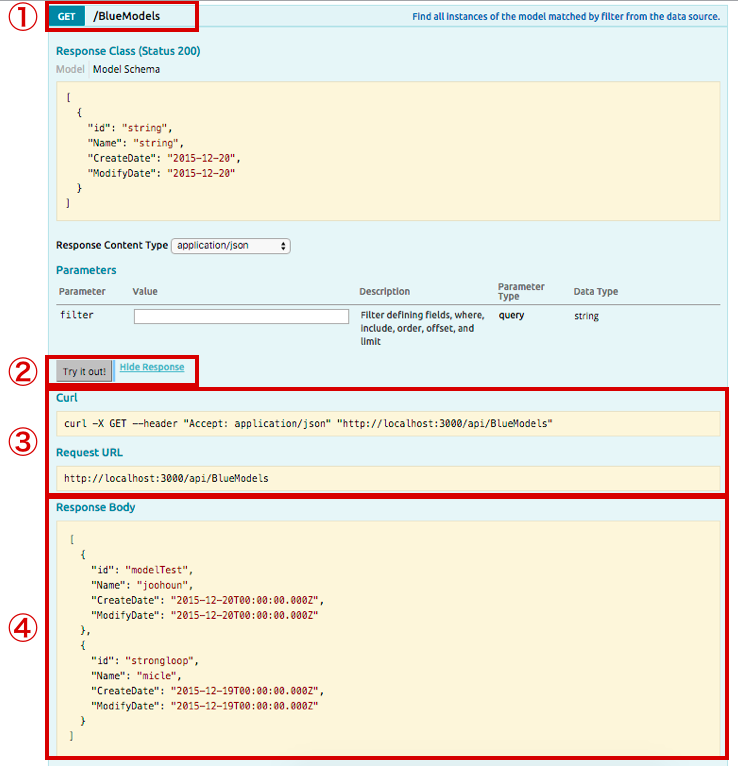Click the filter description text

tap(422, 328)
